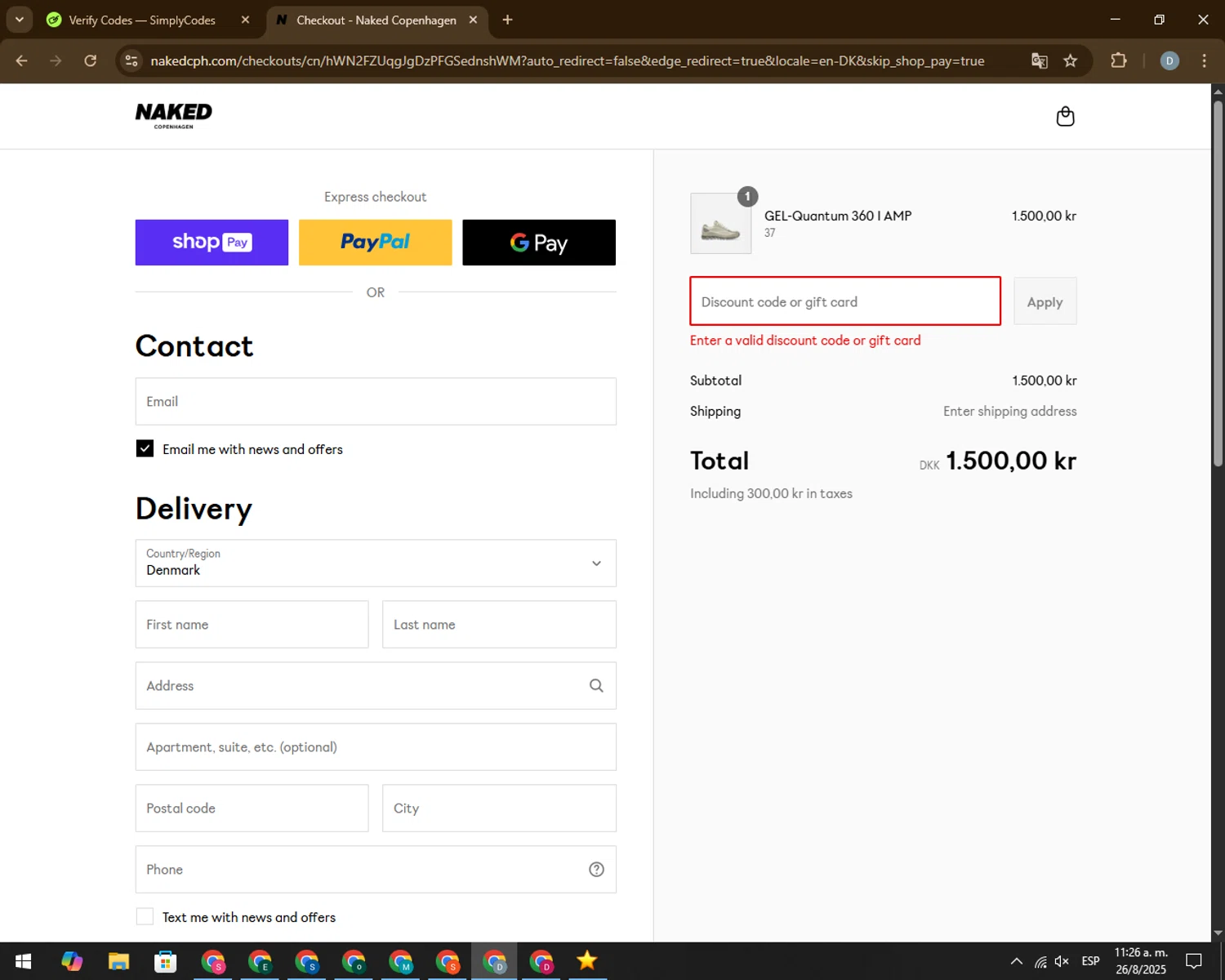The image size is (1225, 980).
Task: Click the Discount code or gift card field
Action: 845,301
